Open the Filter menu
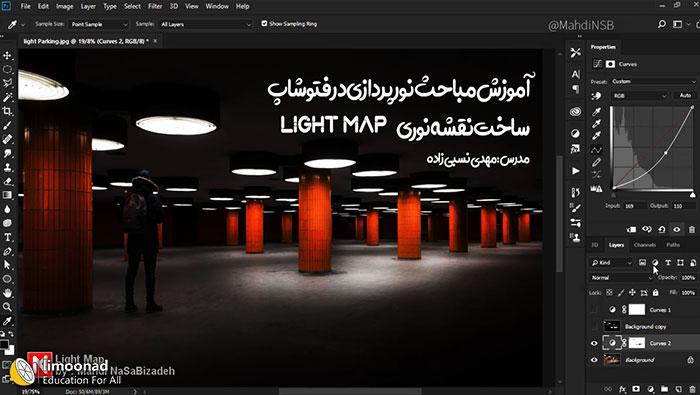The height and width of the screenshot is (395, 700). pyautogui.click(x=155, y=6)
